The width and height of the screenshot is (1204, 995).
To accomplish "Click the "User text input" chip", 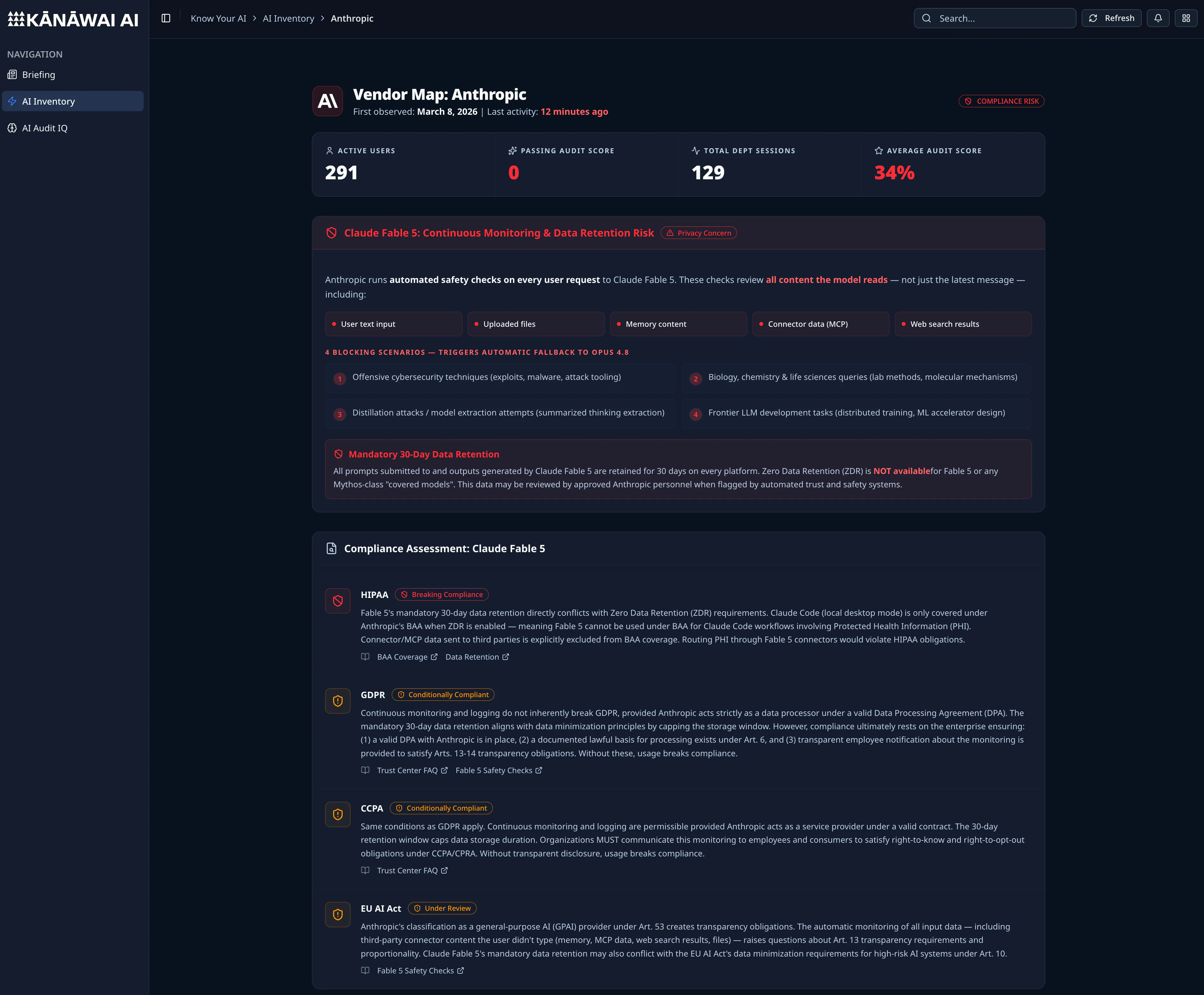I will tap(394, 324).
